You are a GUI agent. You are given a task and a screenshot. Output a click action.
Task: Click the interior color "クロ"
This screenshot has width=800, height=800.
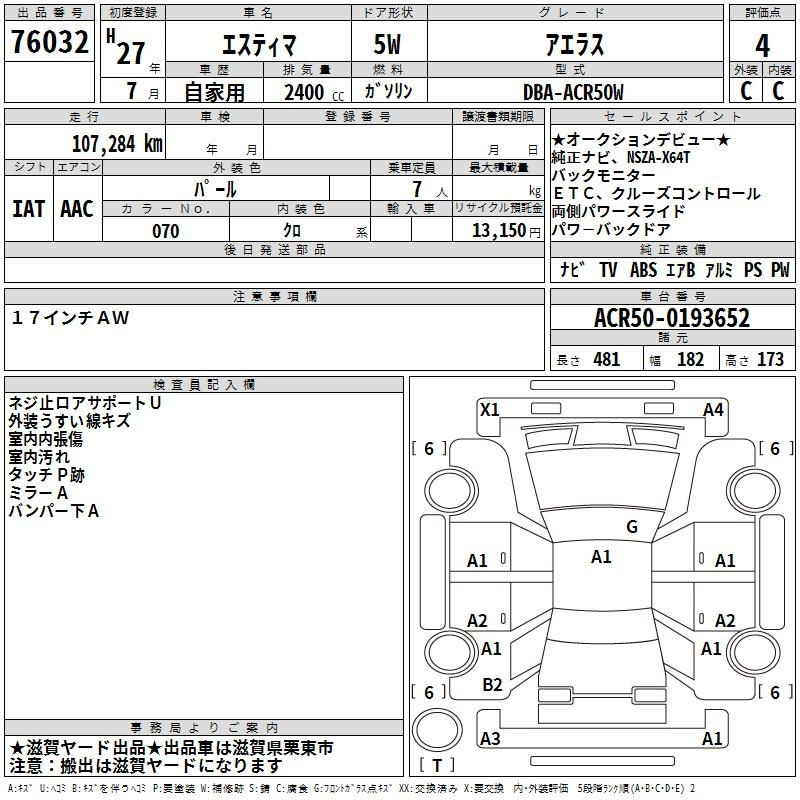click(292, 231)
